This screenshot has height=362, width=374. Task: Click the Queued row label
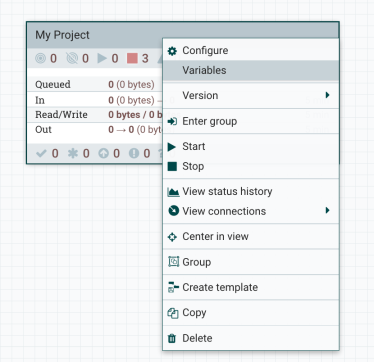point(53,84)
